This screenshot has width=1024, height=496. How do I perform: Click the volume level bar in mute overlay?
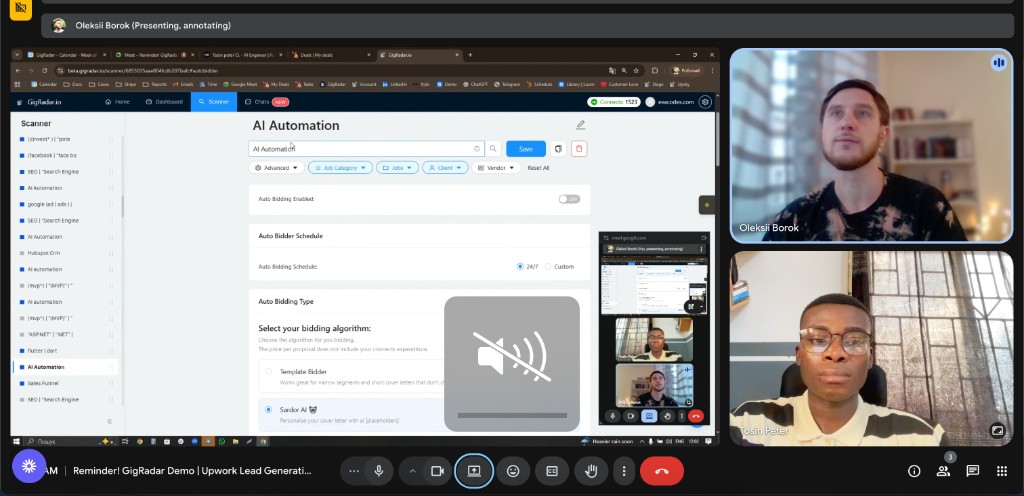(512, 415)
